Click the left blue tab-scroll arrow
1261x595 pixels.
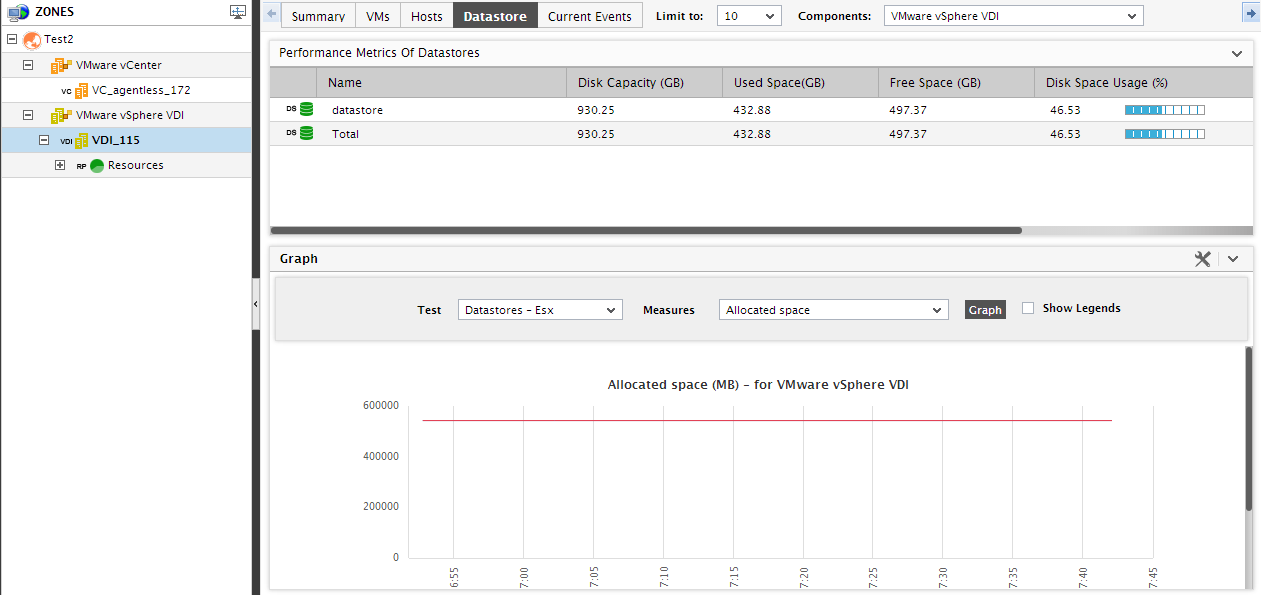tap(271, 14)
